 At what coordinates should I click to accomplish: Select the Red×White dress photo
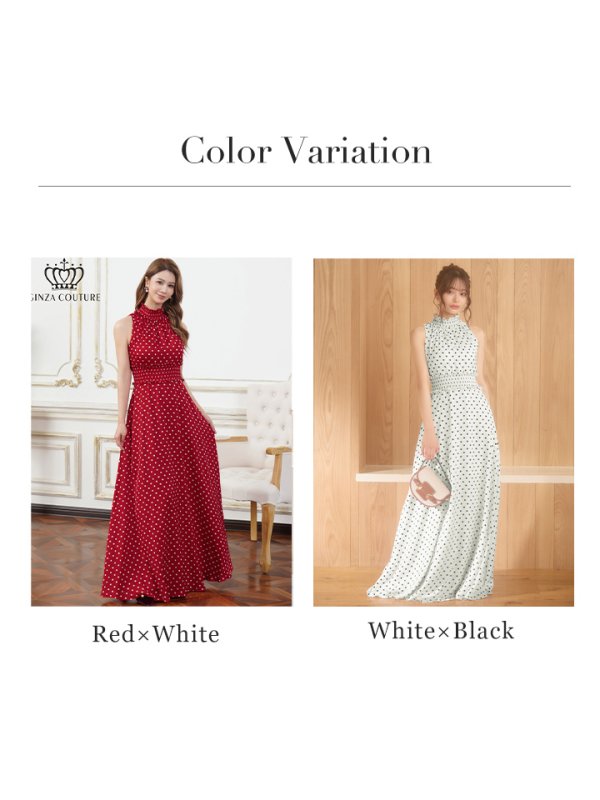click(x=161, y=432)
